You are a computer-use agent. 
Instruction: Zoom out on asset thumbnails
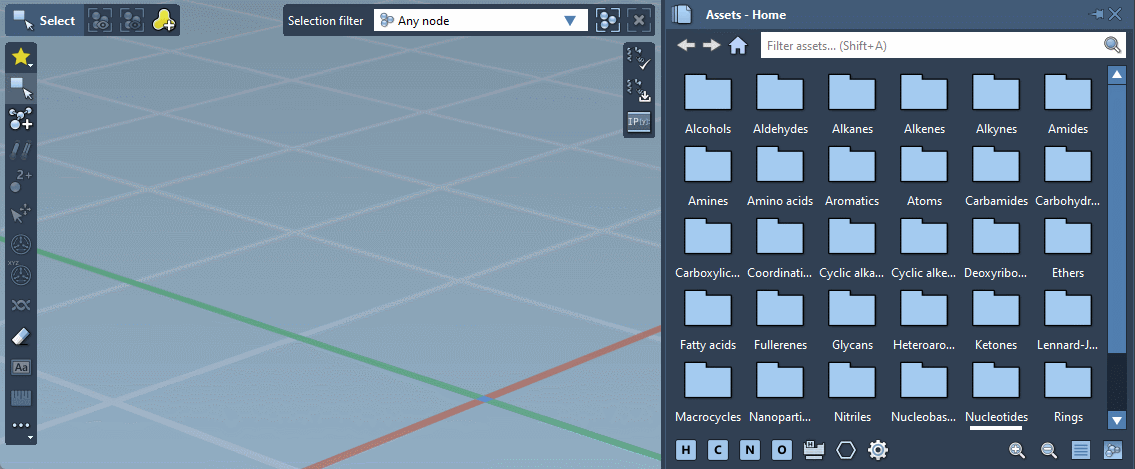(x=1049, y=450)
